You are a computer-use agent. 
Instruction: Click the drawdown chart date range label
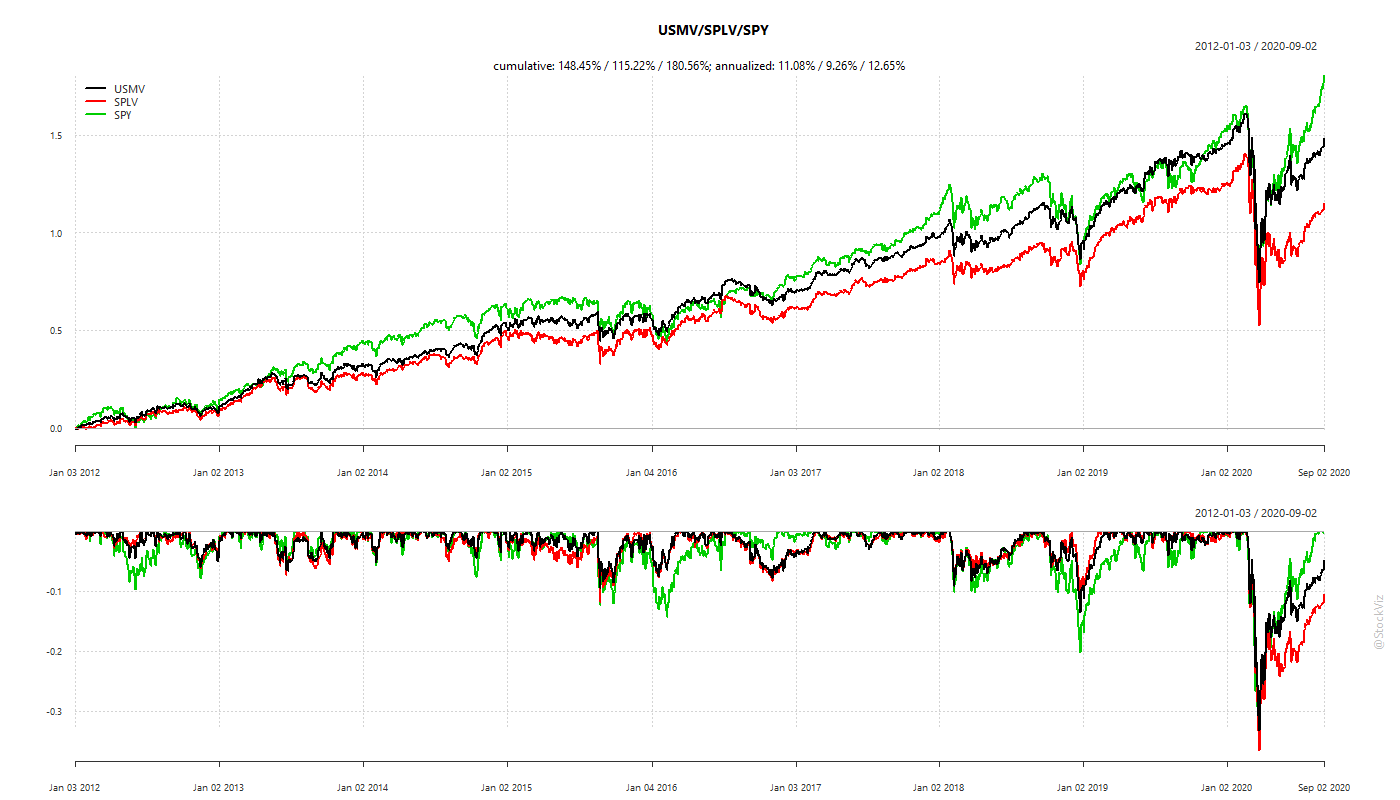1256,513
